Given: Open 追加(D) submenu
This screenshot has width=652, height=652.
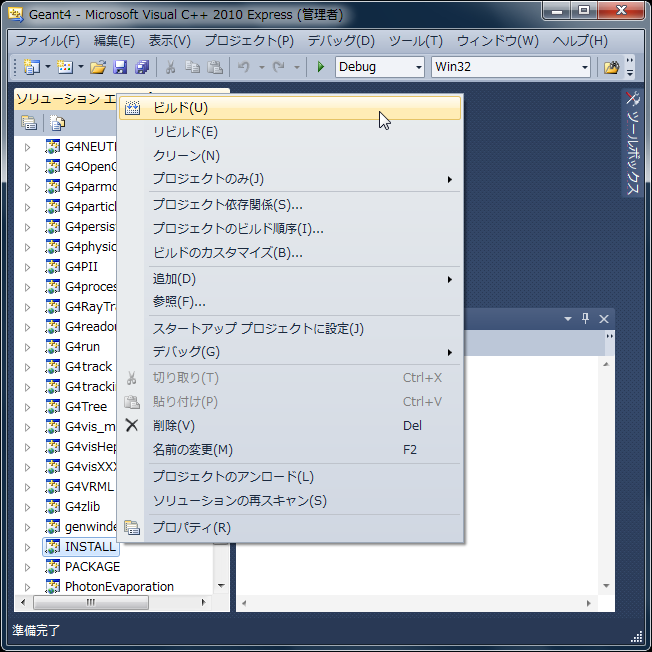Looking at the screenshot, I should pos(290,279).
